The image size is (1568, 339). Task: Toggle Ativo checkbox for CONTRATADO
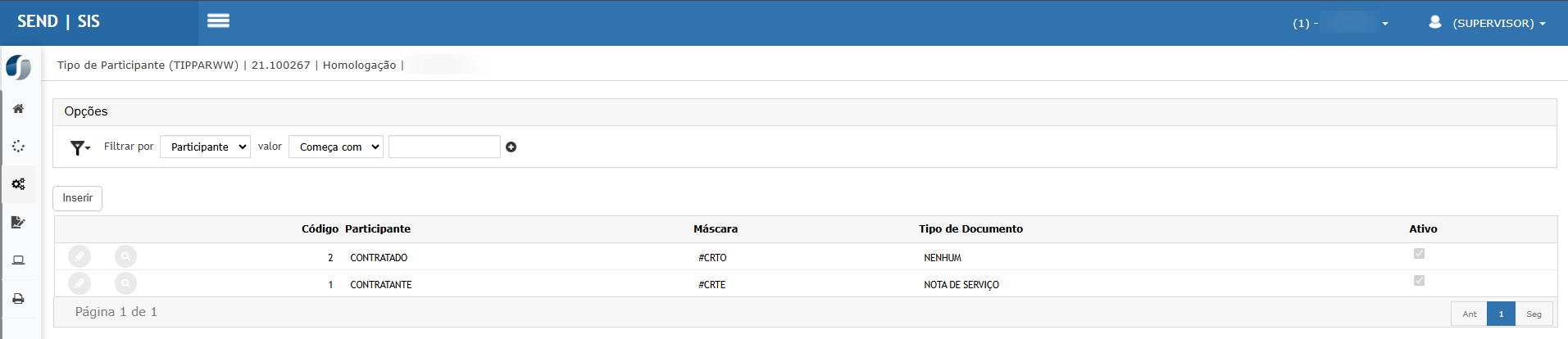(1419, 254)
